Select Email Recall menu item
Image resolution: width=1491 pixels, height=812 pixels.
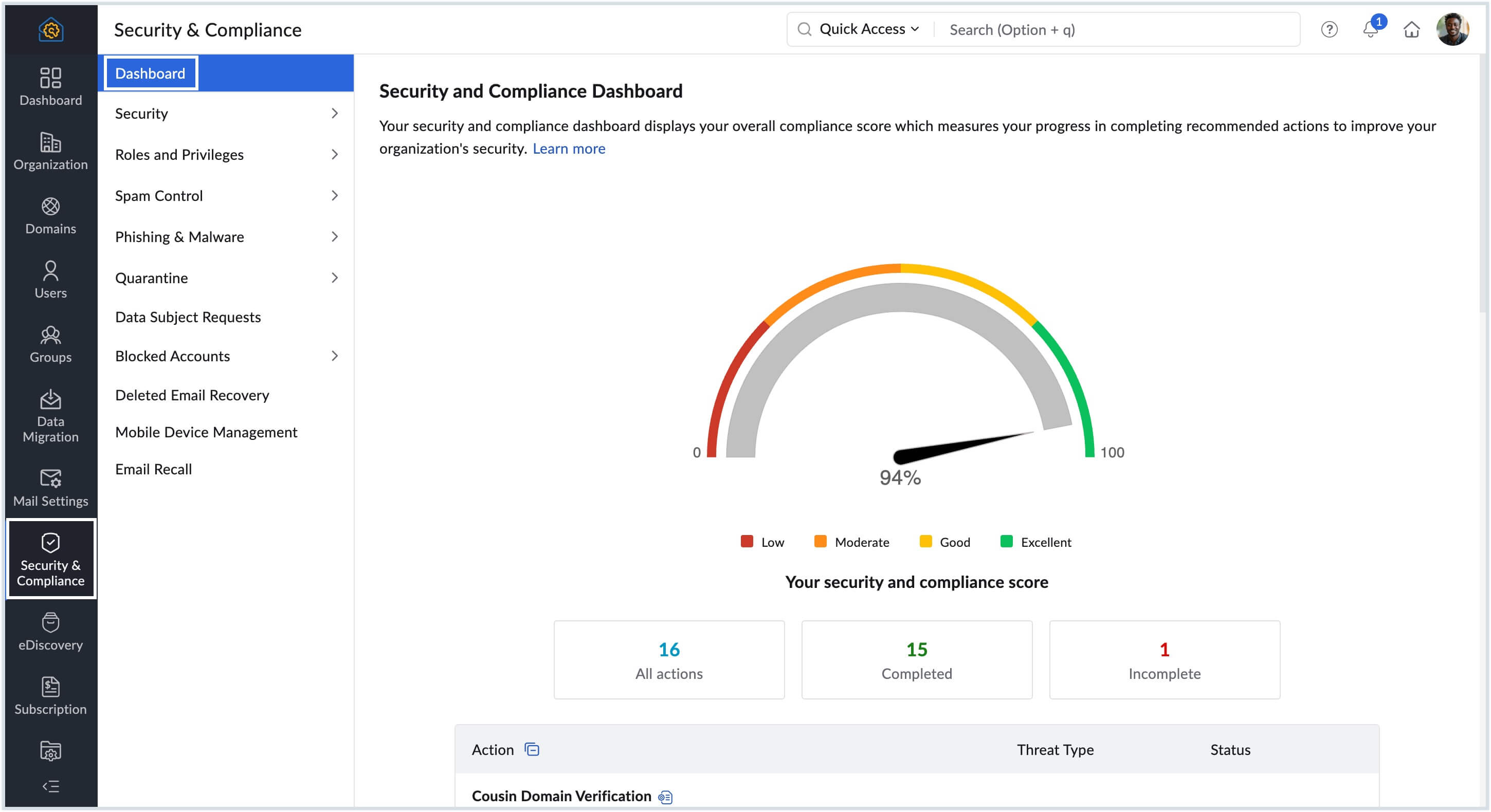[x=153, y=469]
